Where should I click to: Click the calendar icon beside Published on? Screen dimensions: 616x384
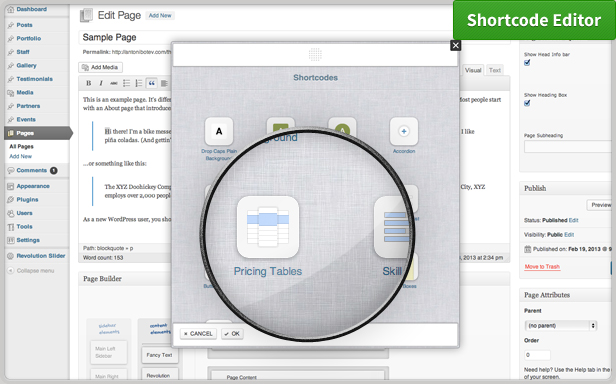528,249
